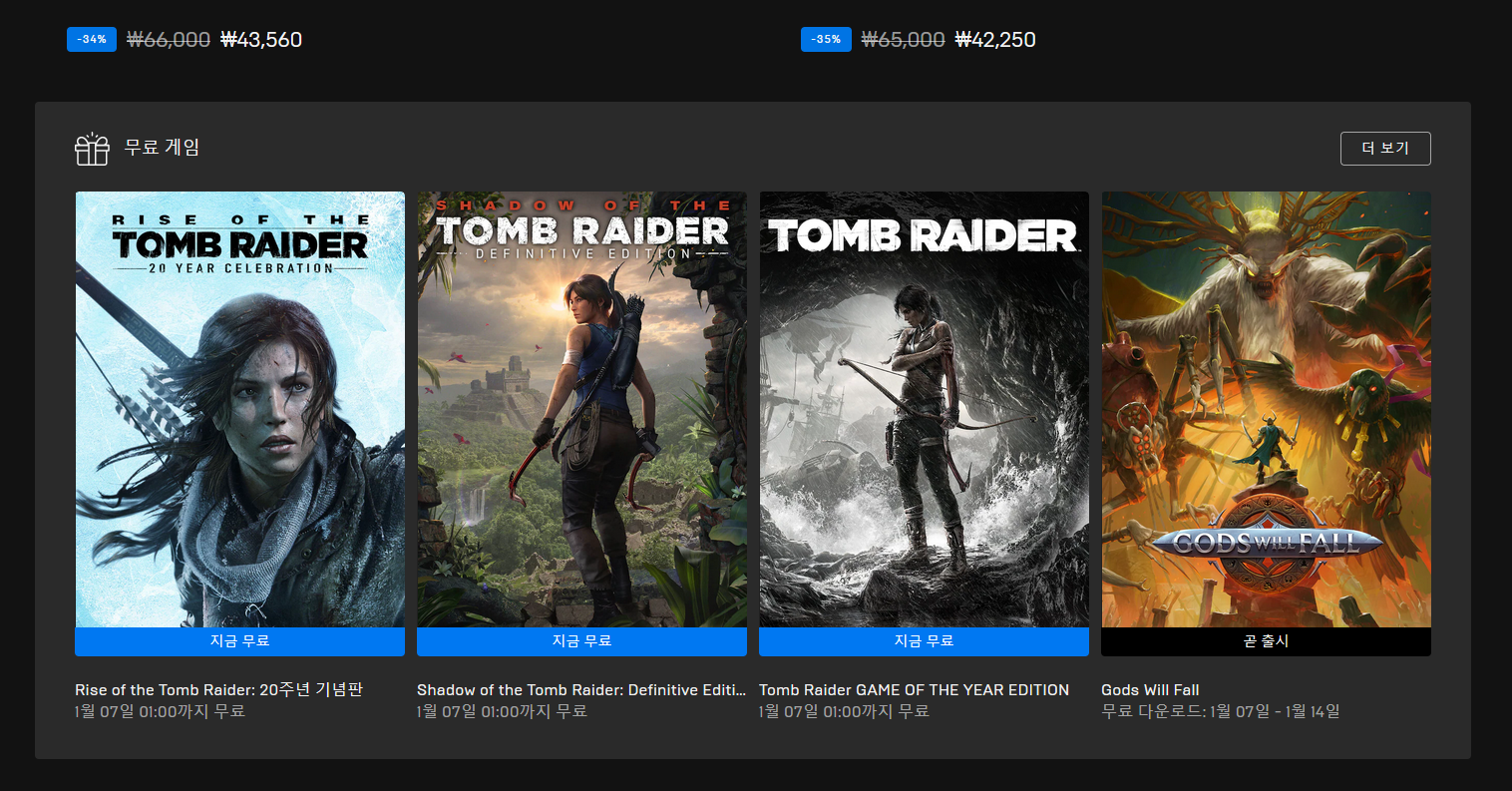The height and width of the screenshot is (791, 1512).
Task: Click the ₩42,250 discounted price
Action: pos(995,40)
